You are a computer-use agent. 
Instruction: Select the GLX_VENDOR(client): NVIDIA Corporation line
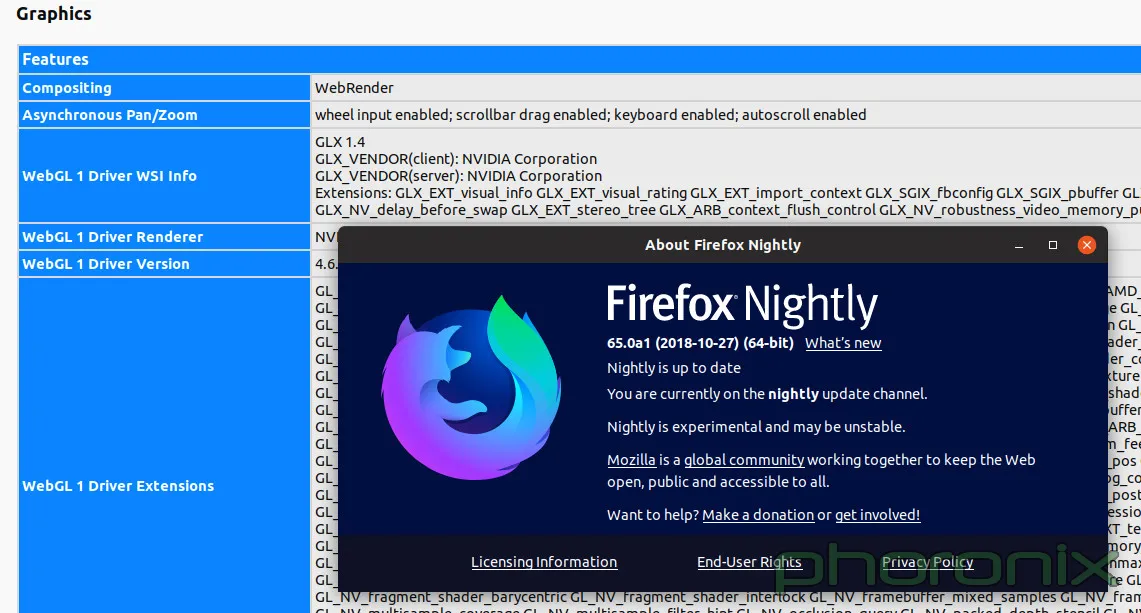click(456, 159)
